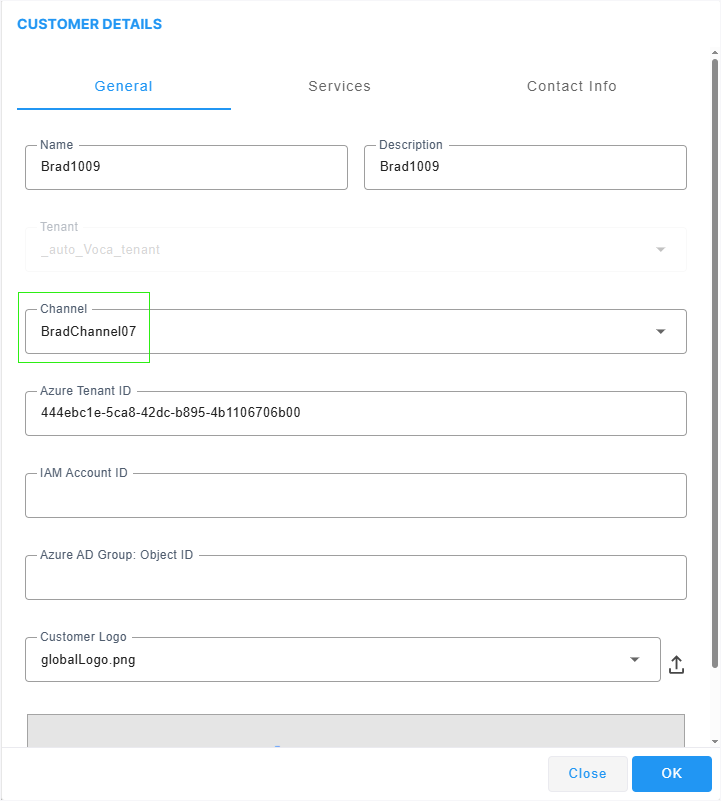Image resolution: width=721 pixels, height=801 pixels.
Task: Click the upload logo icon
Action: [676, 664]
